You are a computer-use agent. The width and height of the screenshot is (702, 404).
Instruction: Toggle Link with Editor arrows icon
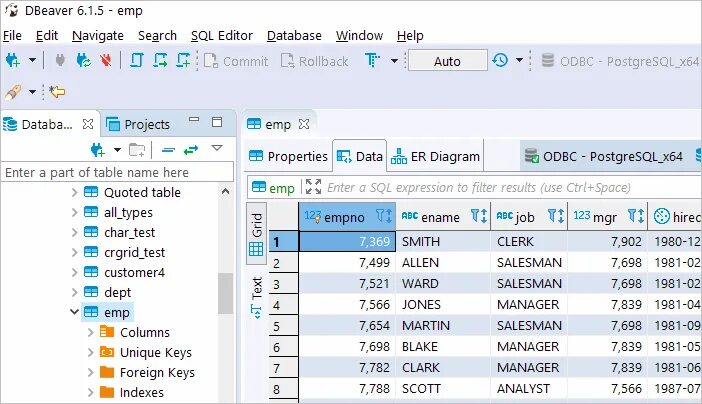pyautogui.click(x=191, y=150)
